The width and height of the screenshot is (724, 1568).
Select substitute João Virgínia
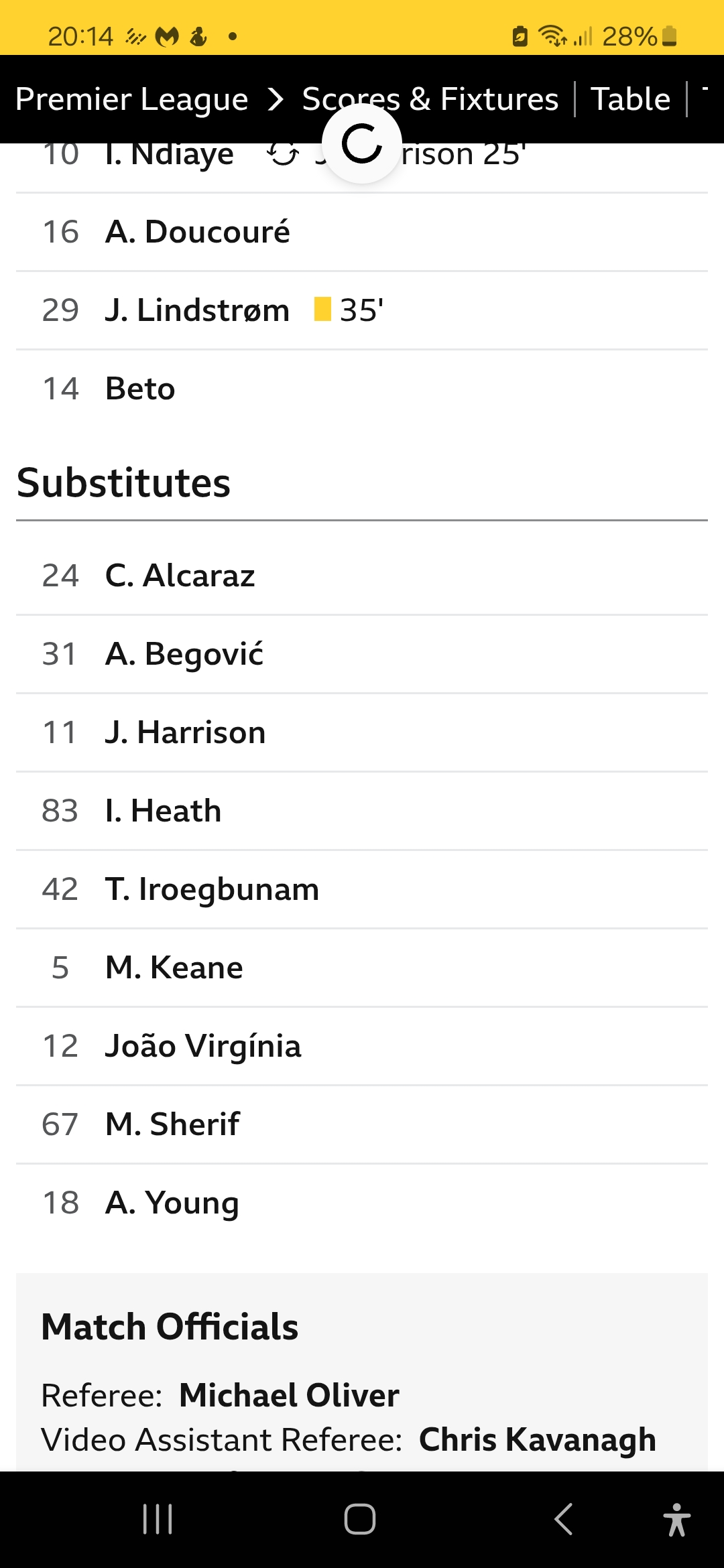click(x=203, y=1046)
